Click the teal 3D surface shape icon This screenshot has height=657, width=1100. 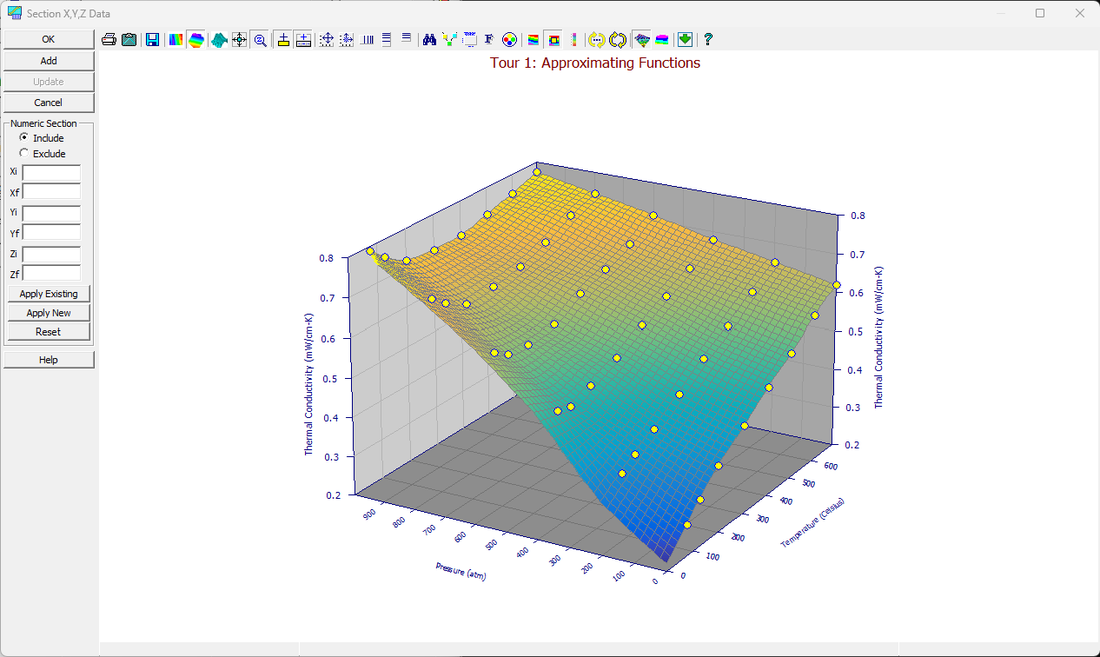coord(219,40)
